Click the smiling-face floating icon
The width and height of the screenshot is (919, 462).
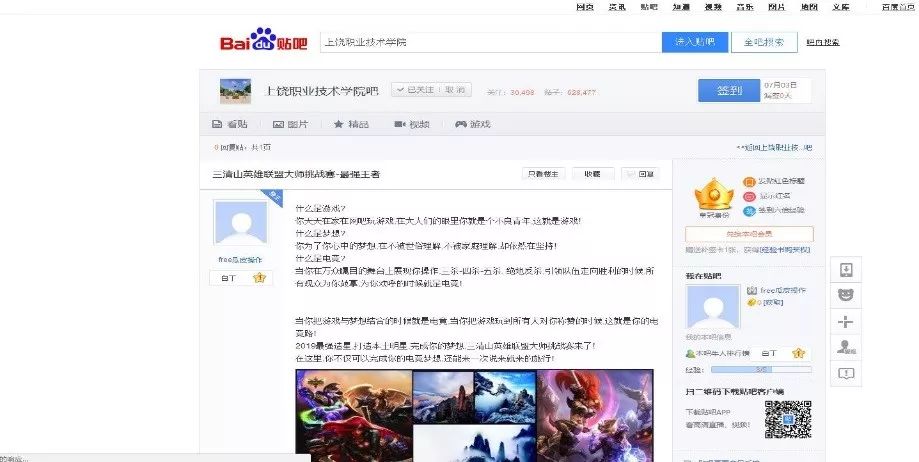pyautogui.click(x=846, y=295)
